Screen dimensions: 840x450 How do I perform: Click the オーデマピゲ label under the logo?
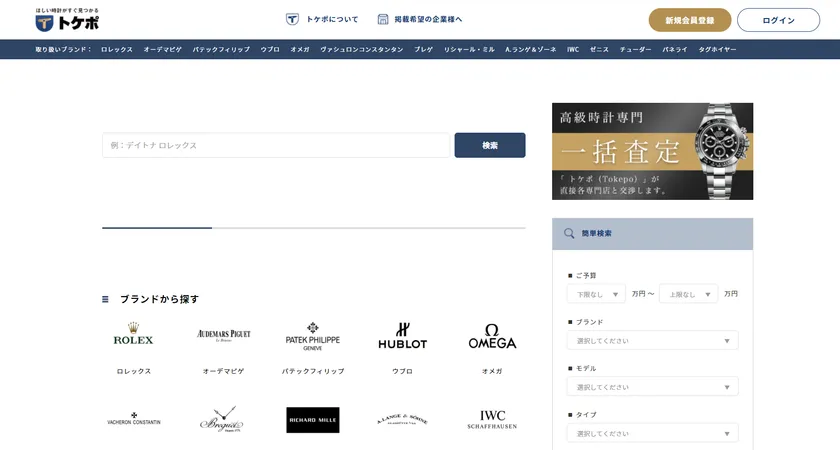[x=223, y=371]
